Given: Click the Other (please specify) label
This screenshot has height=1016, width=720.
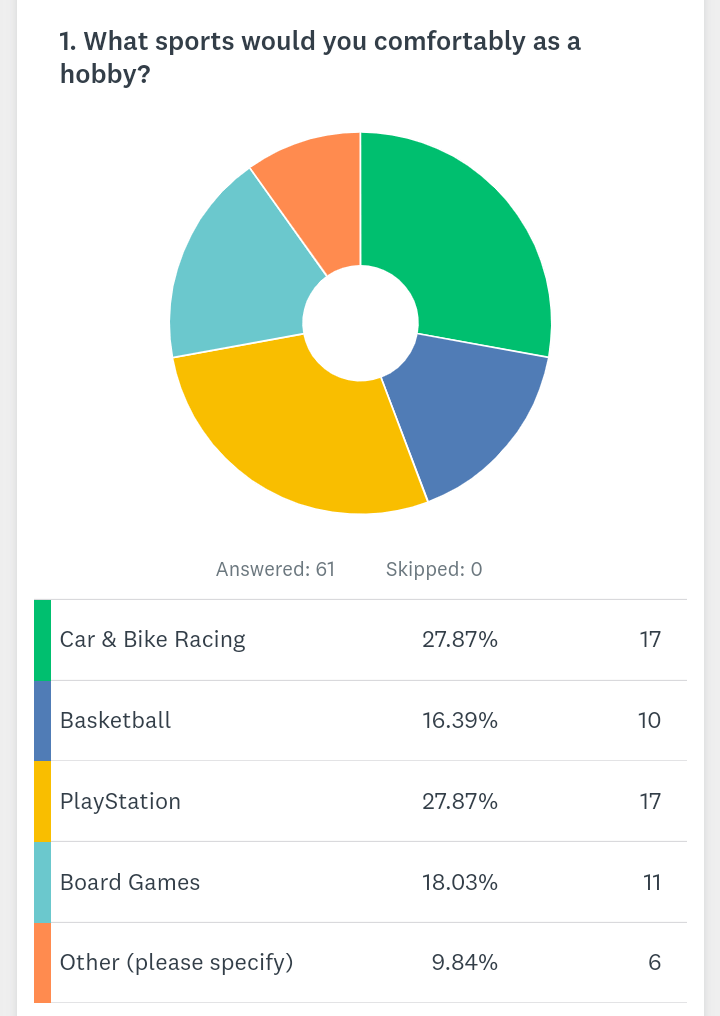Looking at the screenshot, I should click(176, 963).
